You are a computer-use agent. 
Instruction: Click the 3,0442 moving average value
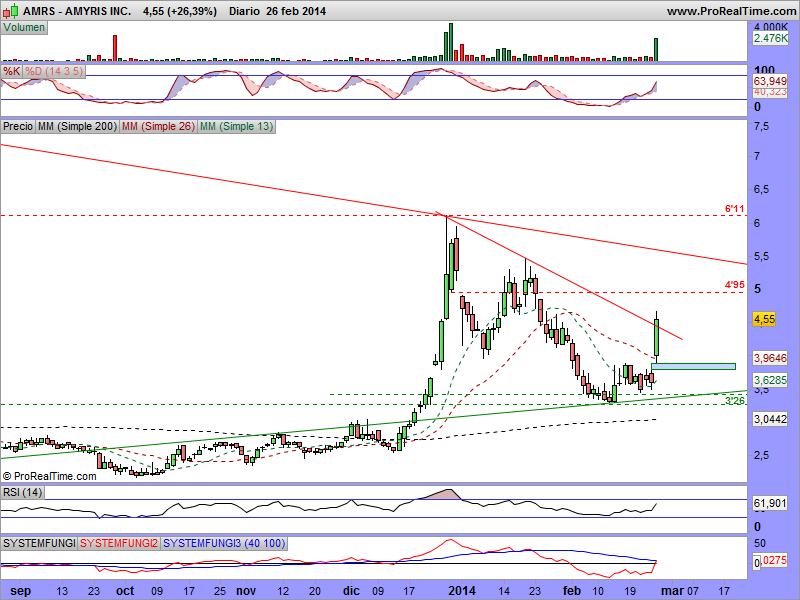tap(770, 419)
